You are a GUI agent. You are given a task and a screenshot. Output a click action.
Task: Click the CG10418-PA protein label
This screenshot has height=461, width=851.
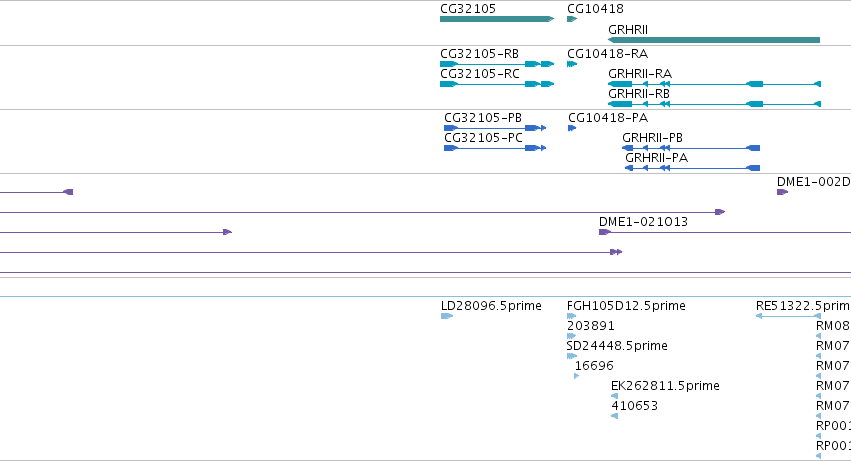(608, 118)
